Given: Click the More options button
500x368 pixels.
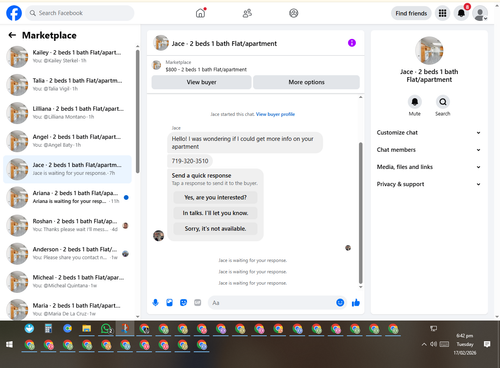Looking at the screenshot, I should pos(306,82).
